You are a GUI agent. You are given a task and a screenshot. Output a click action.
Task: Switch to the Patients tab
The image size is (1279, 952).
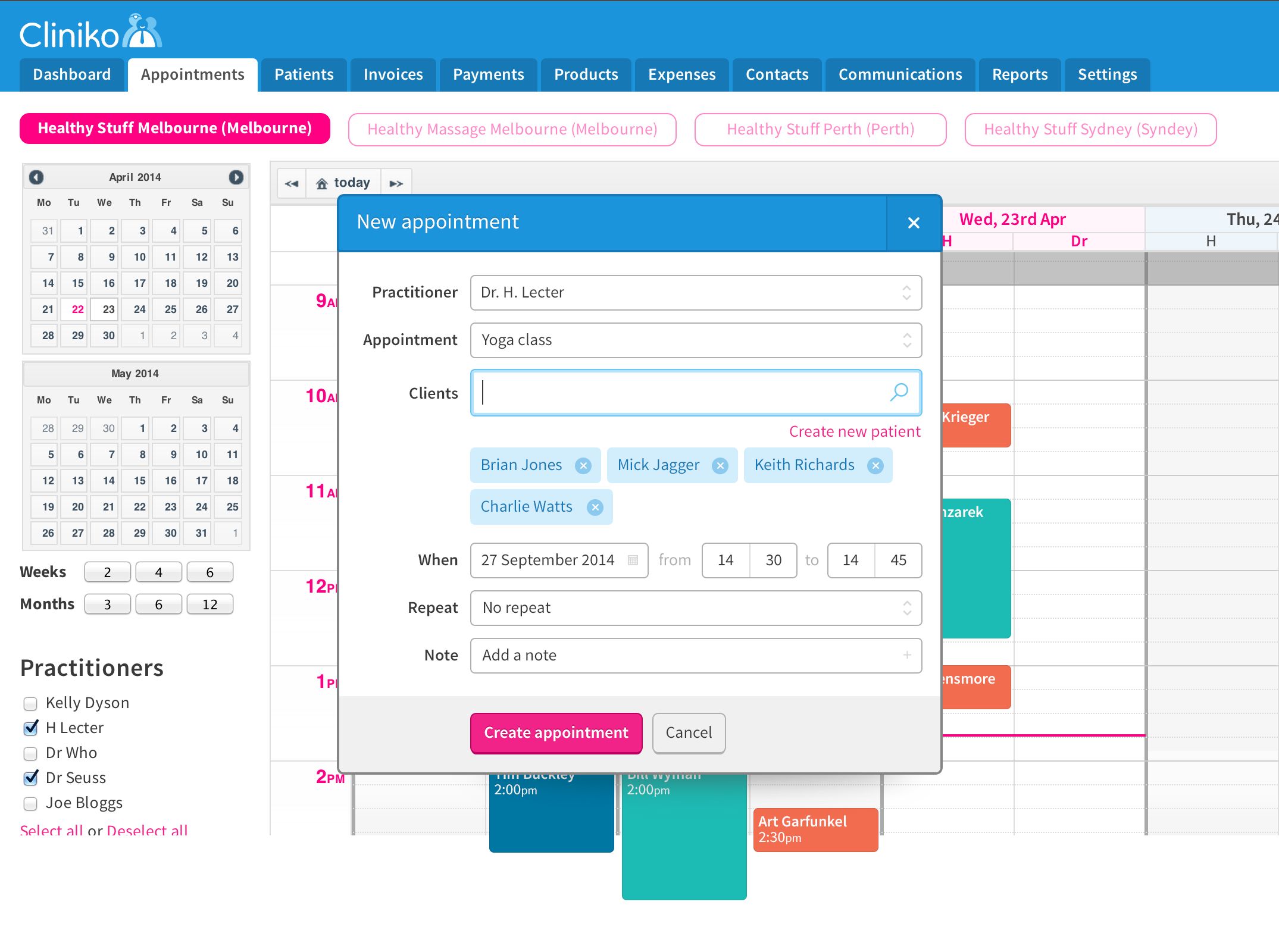pos(304,75)
